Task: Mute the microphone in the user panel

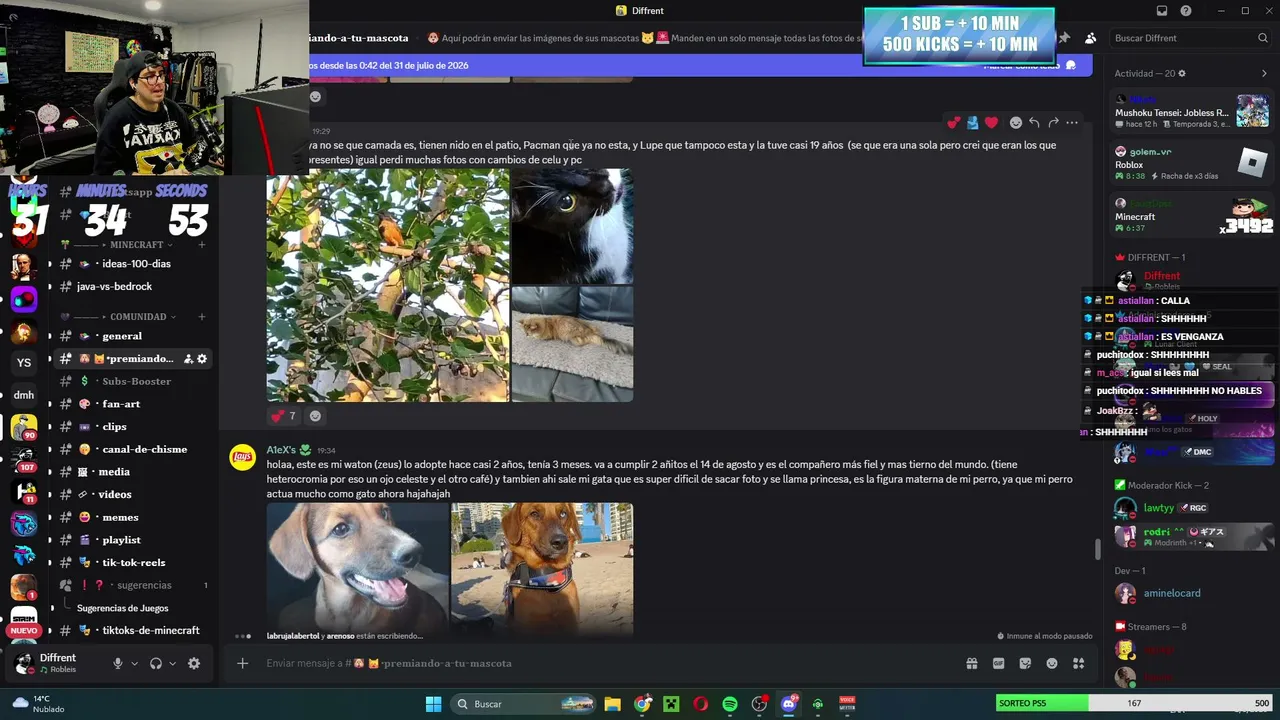Action: pyautogui.click(x=118, y=663)
